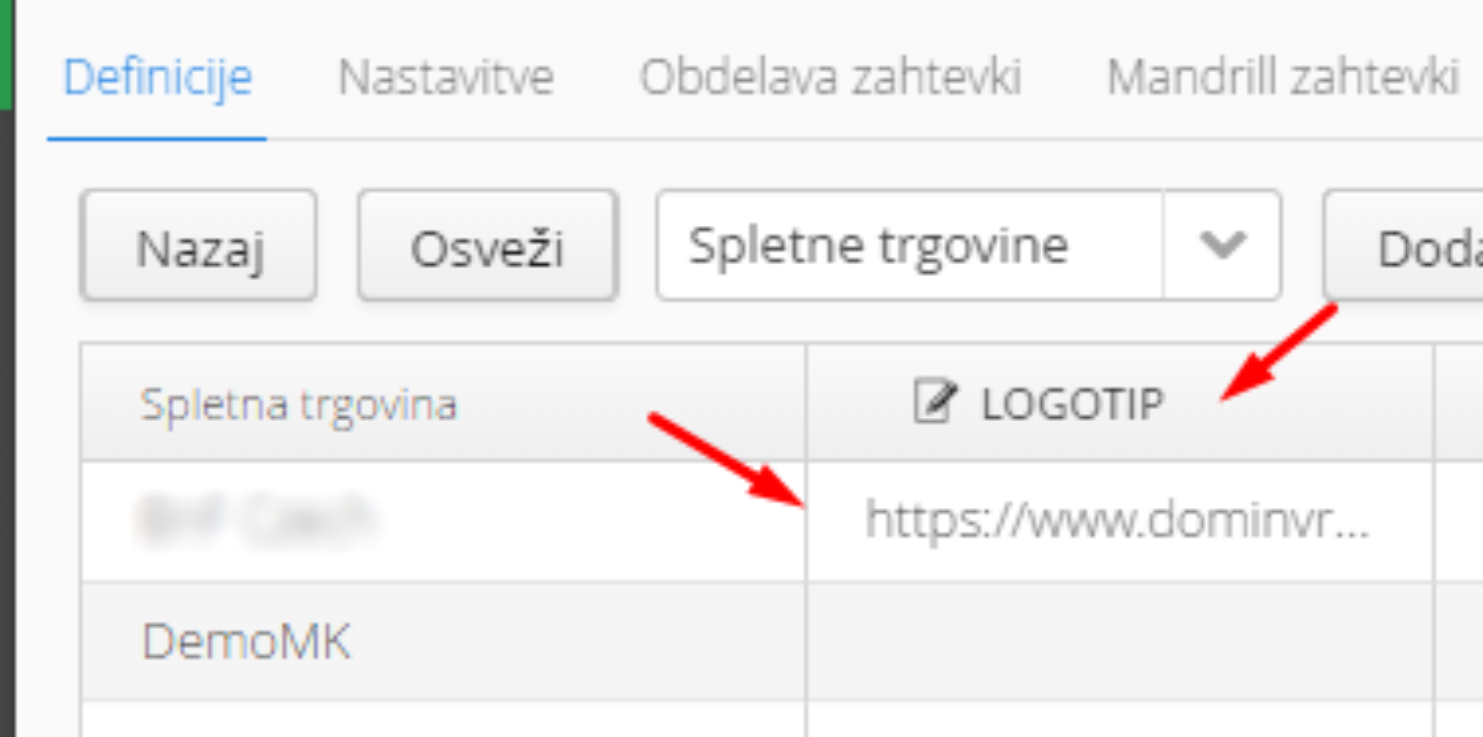
Task: Open the Nastavitve tab
Action: tap(446, 77)
